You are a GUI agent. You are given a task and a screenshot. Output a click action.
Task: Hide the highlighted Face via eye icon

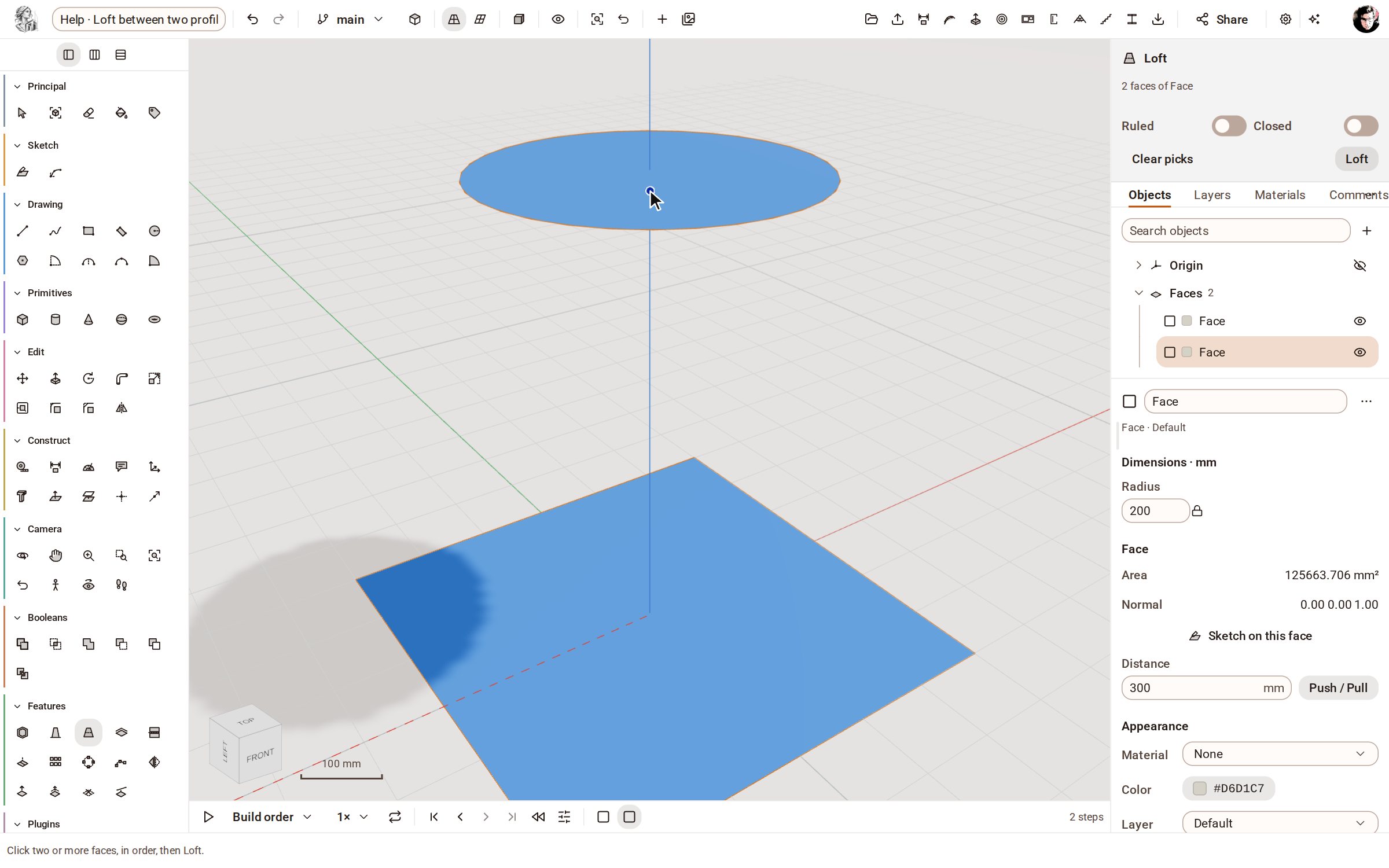coord(1360,352)
